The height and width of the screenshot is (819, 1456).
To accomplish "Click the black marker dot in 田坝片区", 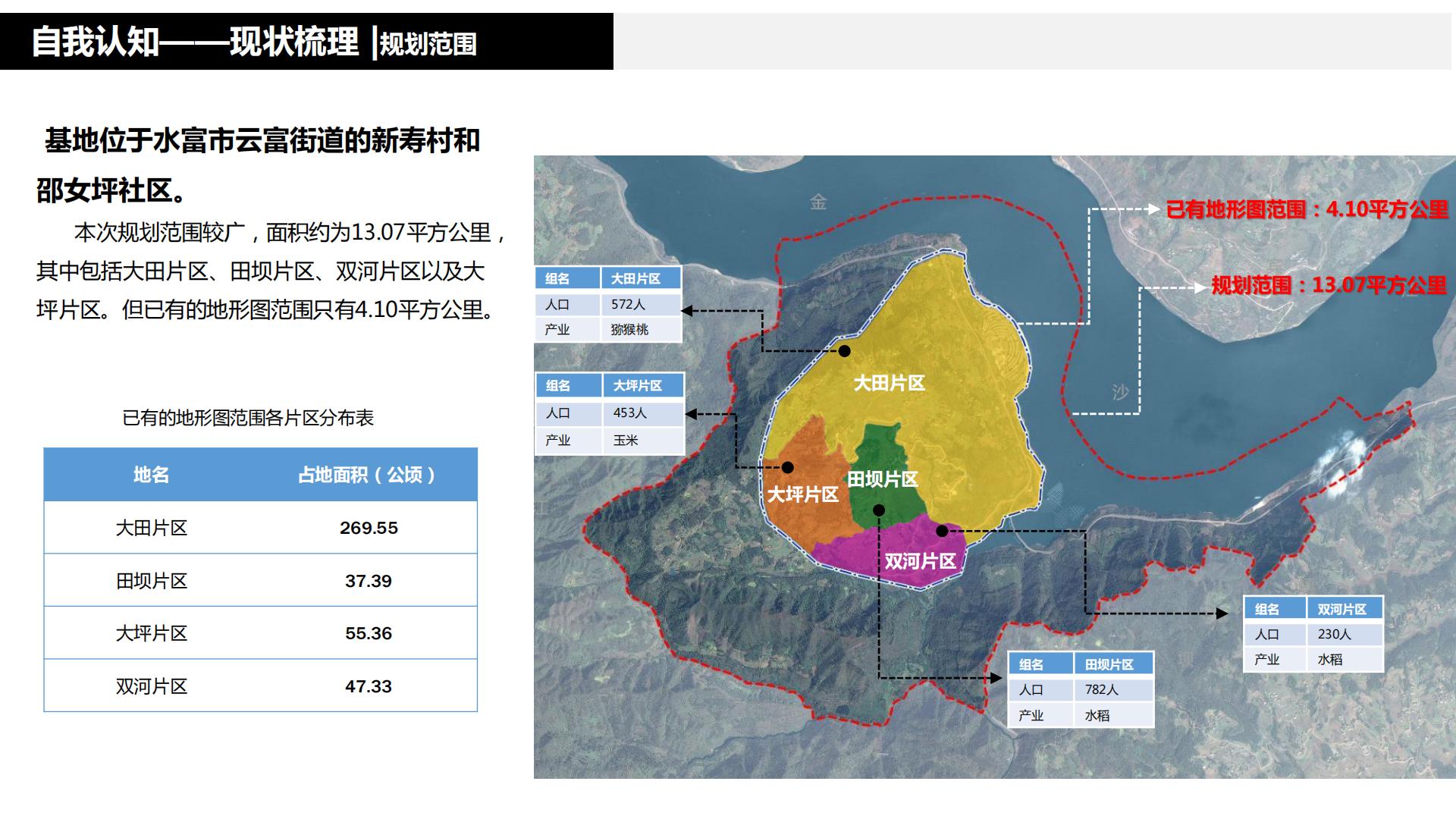I will pyautogui.click(x=879, y=510).
